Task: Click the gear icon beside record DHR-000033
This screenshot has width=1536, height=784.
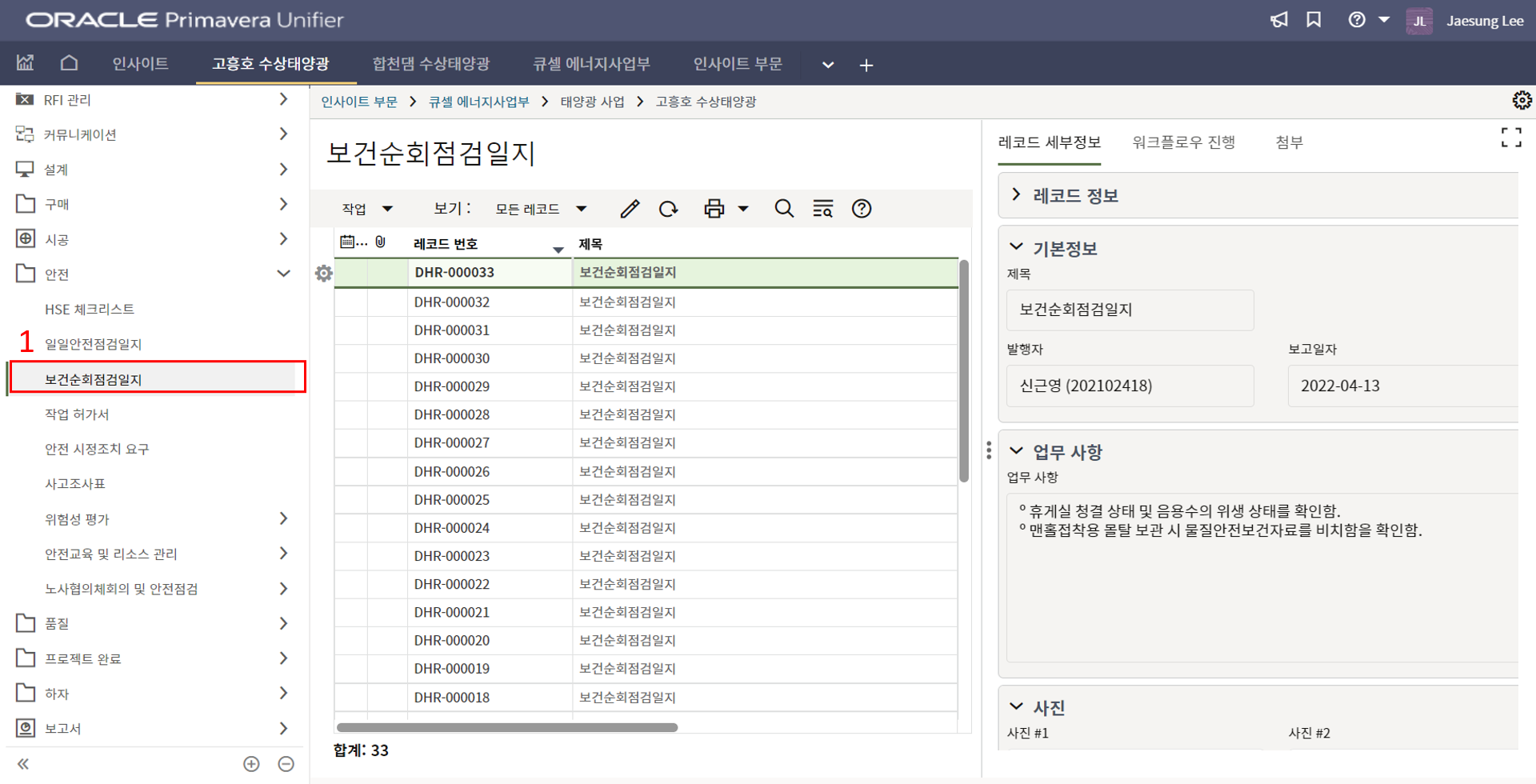Action: point(323,274)
